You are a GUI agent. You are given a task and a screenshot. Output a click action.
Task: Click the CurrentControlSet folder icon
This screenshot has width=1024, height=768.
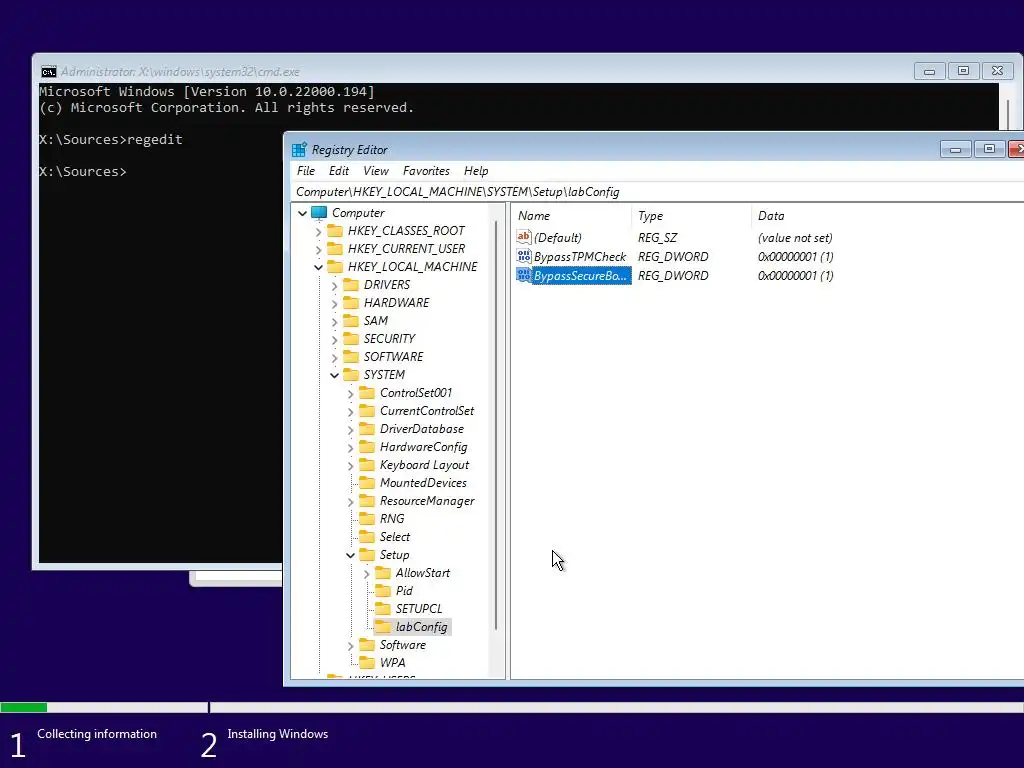(368, 411)
